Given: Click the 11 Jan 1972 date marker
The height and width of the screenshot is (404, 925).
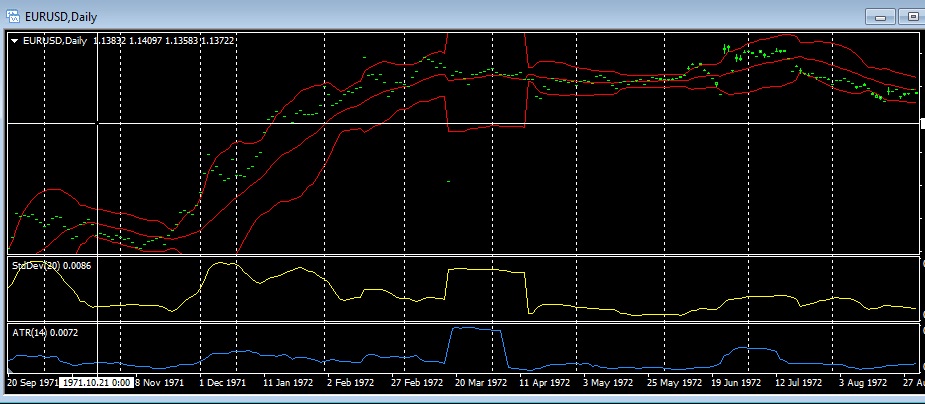Looking at the screenshot, I should (x=287, y=382).
